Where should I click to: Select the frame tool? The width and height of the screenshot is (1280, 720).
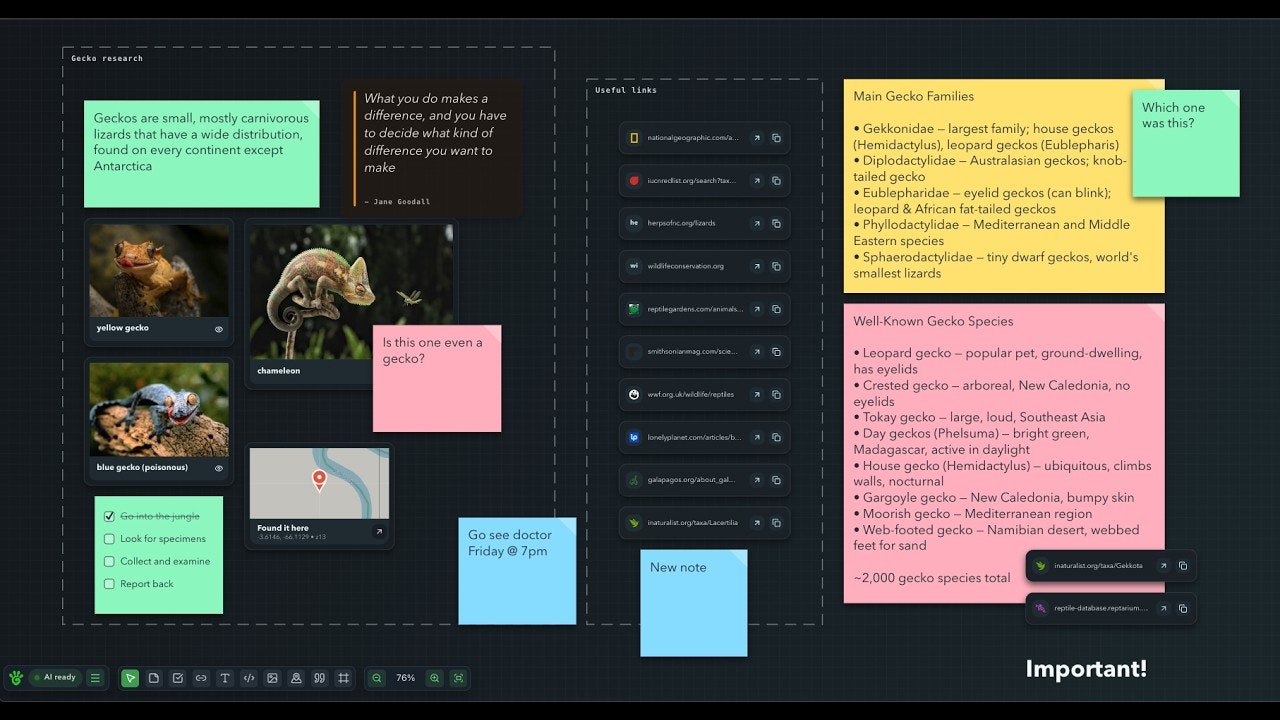pos(343,678)
